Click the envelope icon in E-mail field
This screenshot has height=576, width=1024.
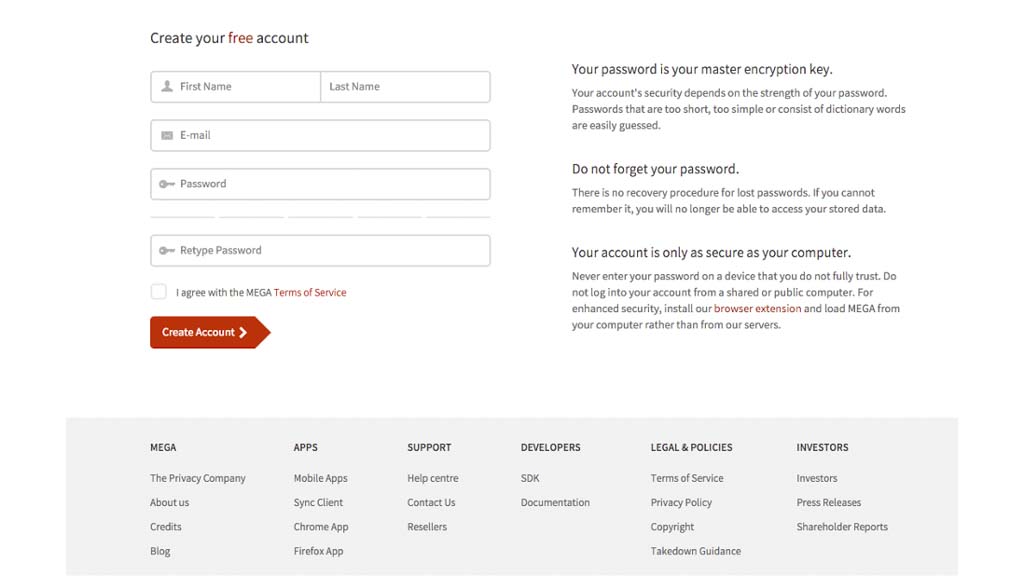point(167,136)
